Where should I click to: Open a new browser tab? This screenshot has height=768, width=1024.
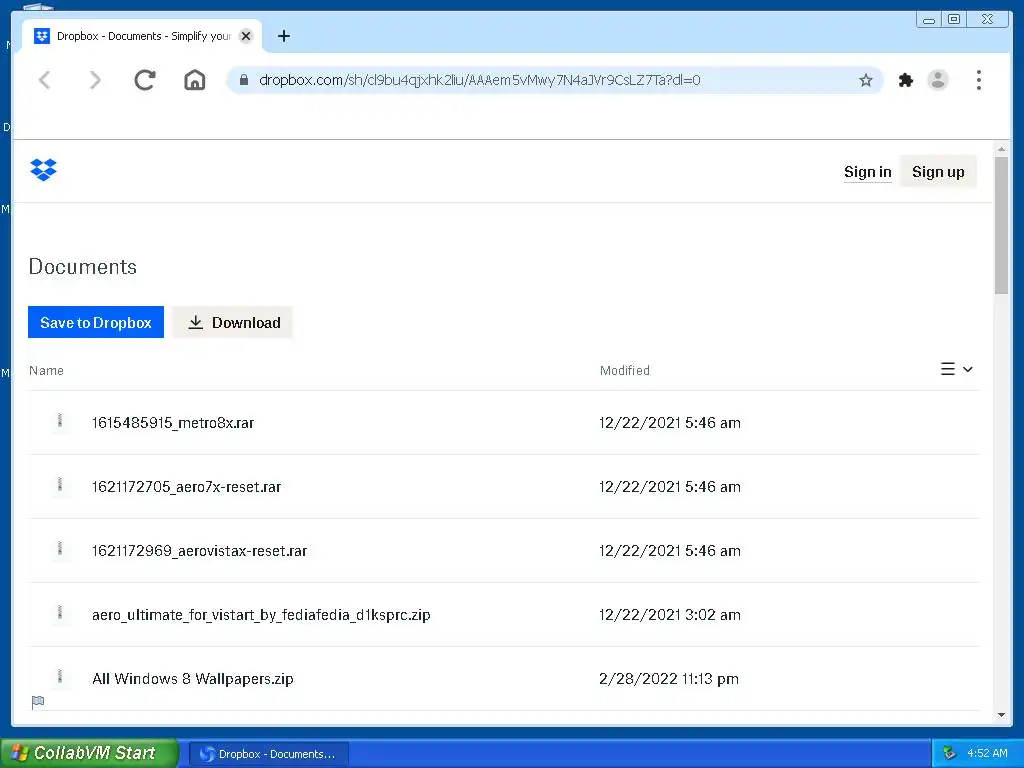[x=283, y=36]
